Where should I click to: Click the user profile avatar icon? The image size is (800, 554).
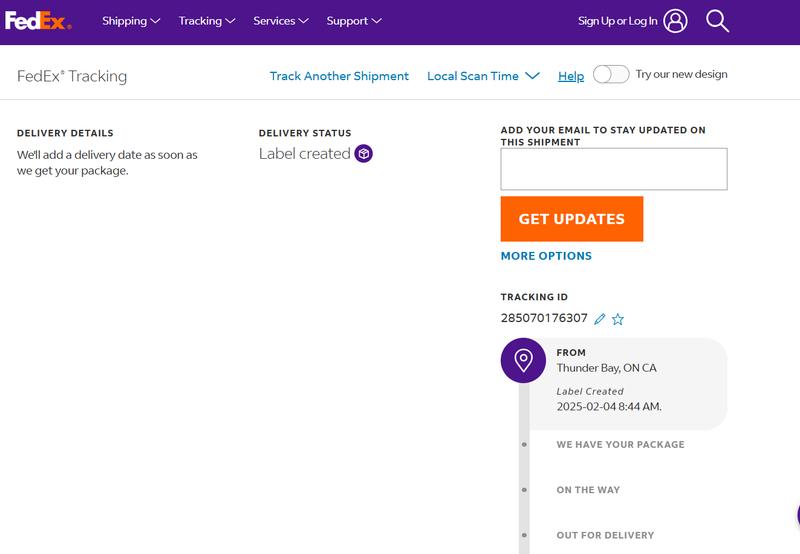[x=675, y=21]
